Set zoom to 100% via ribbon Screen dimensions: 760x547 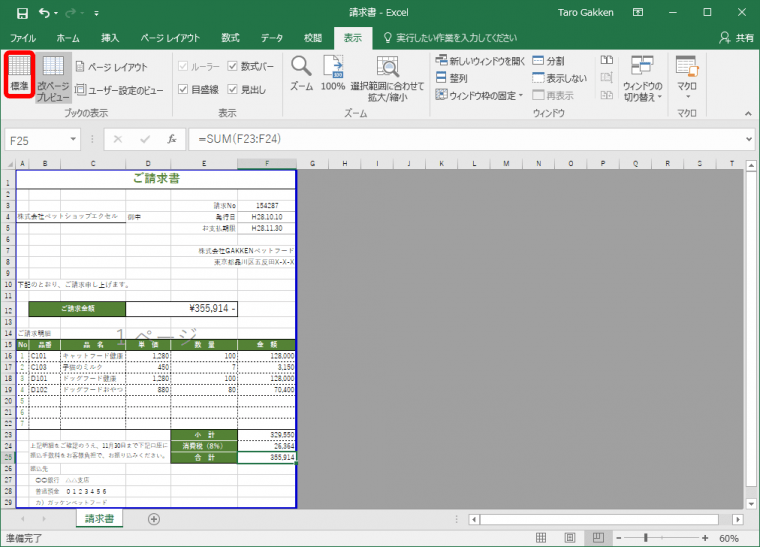point(333,73)
